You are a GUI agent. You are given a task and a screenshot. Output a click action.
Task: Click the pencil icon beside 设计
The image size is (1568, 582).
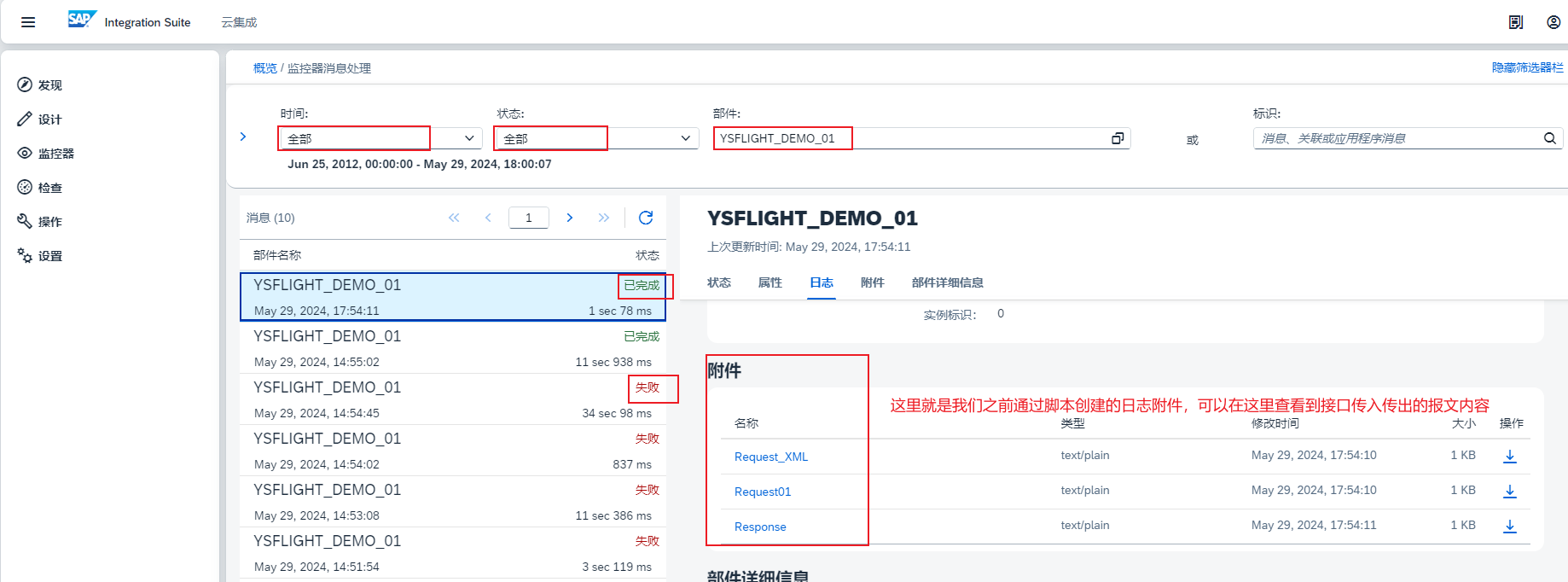tap(25, 119)
